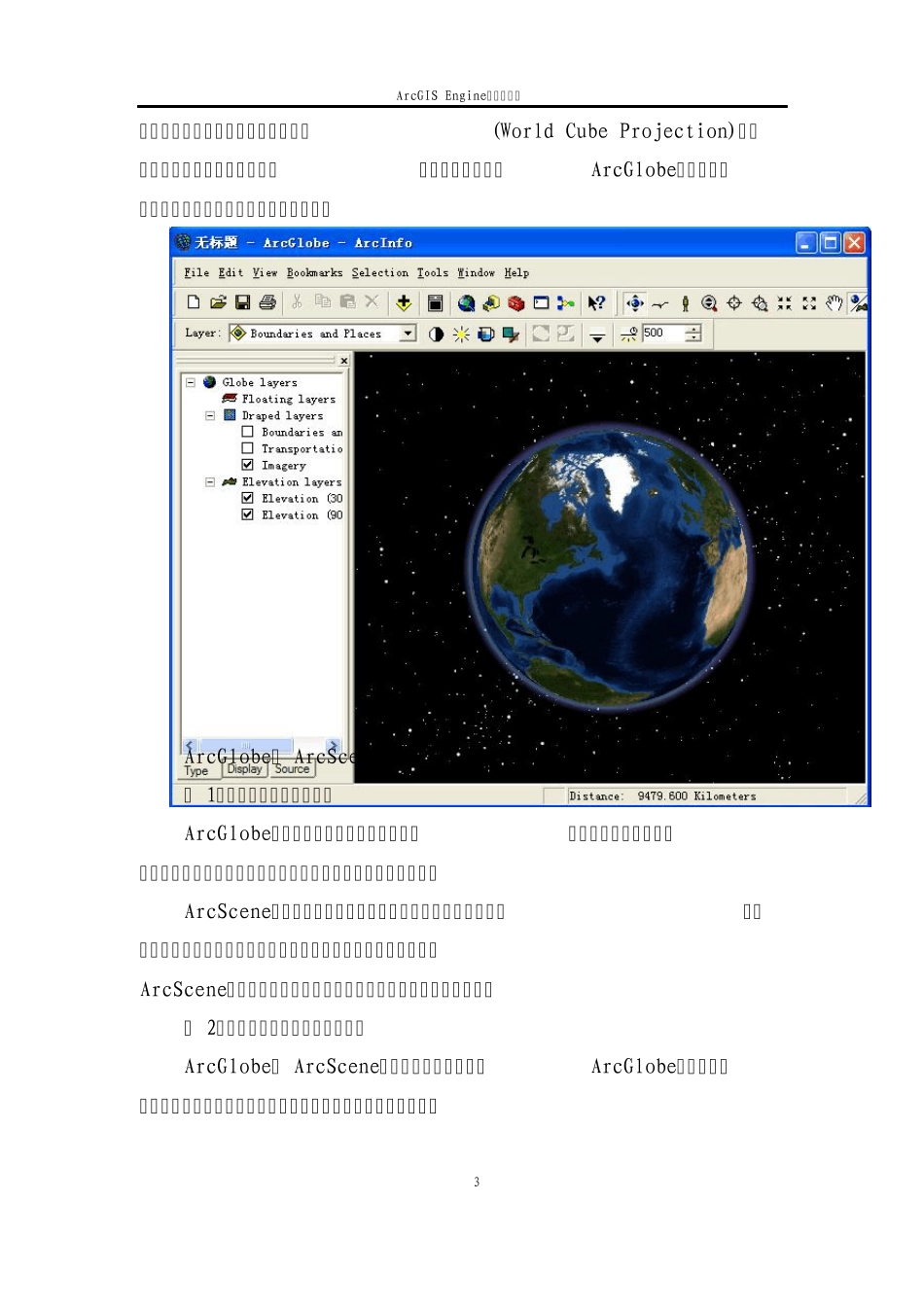Click the table of contents right scroll arrow
The height and width of the screenshot is (1307, 924).
click(334, 746)
